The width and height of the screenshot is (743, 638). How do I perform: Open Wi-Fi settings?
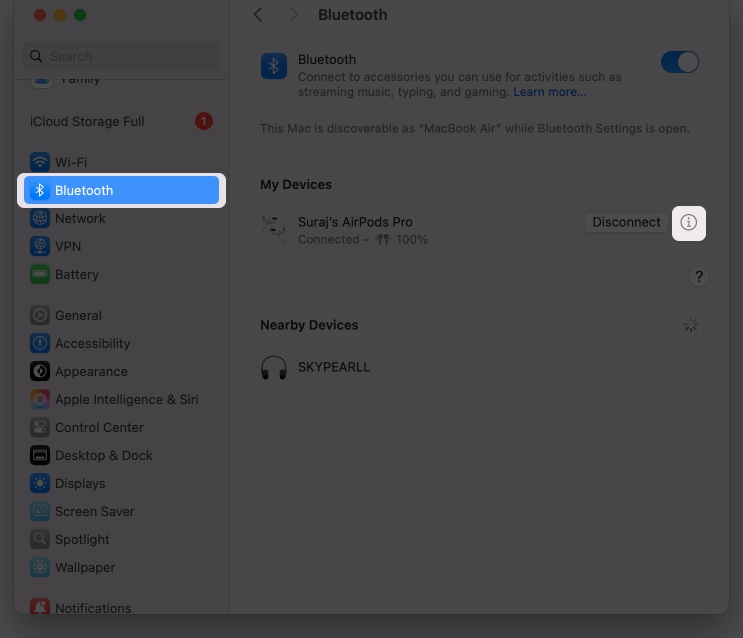point(121,162)
